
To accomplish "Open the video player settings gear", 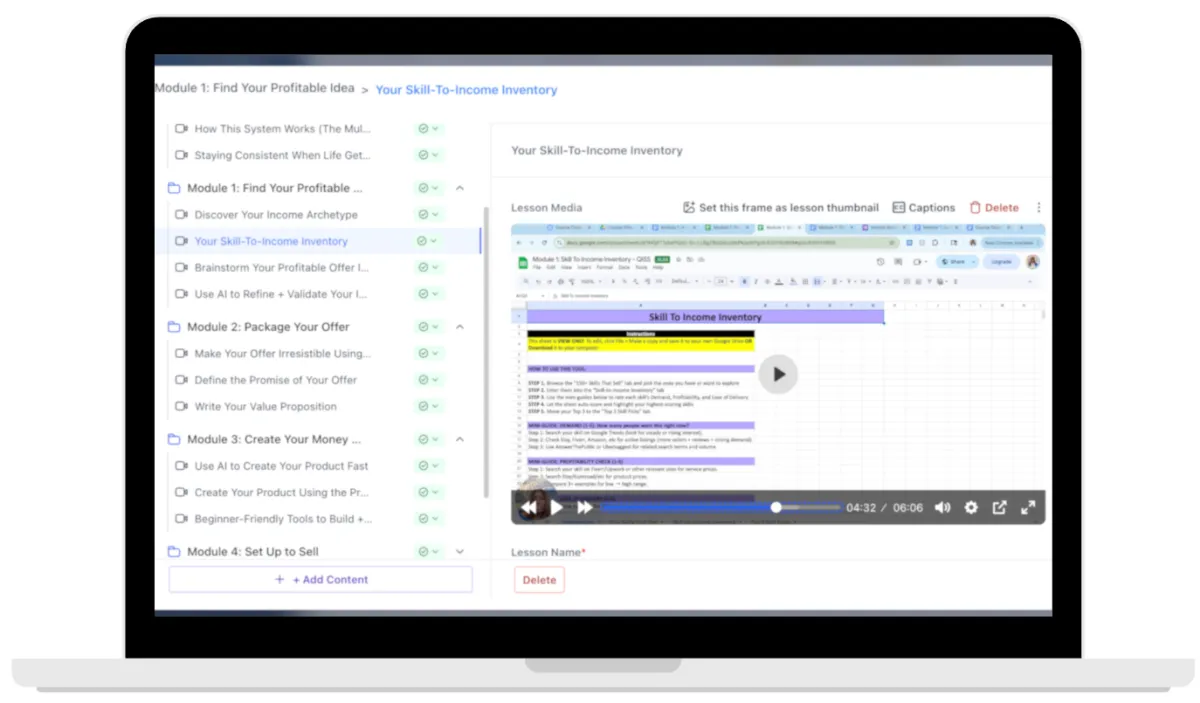I will (x=971, y=508).
